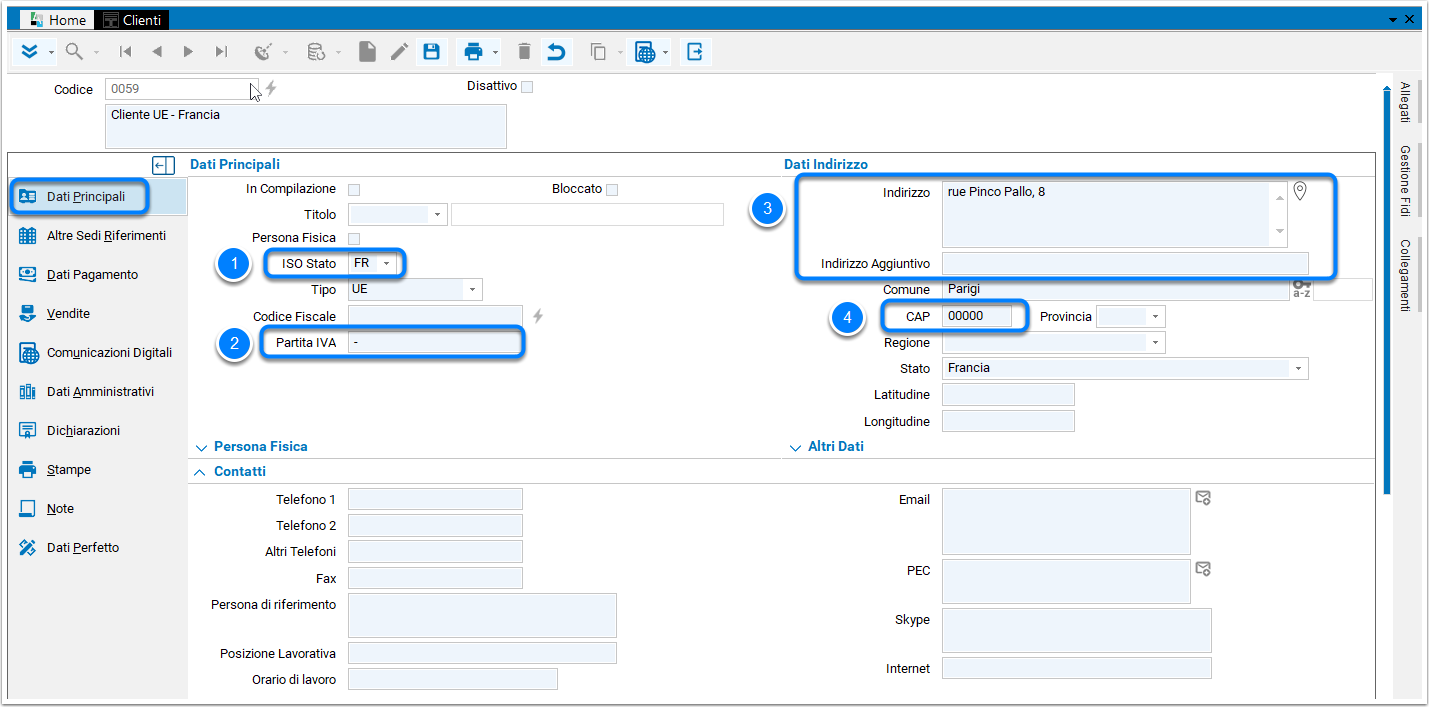This screenshot has height=707, width=1429.
Task: Click the calculator globe toolbar icon
Action: 646,51
